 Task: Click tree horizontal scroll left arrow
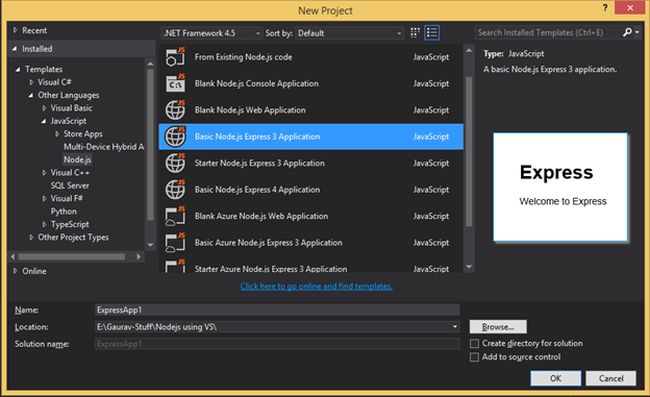13,257
